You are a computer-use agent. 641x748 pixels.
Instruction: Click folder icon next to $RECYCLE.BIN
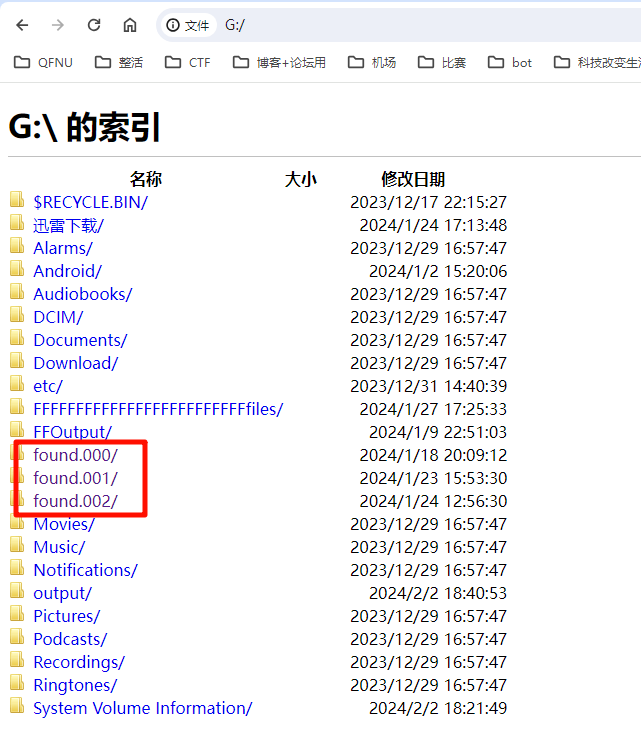click(17, 201)
